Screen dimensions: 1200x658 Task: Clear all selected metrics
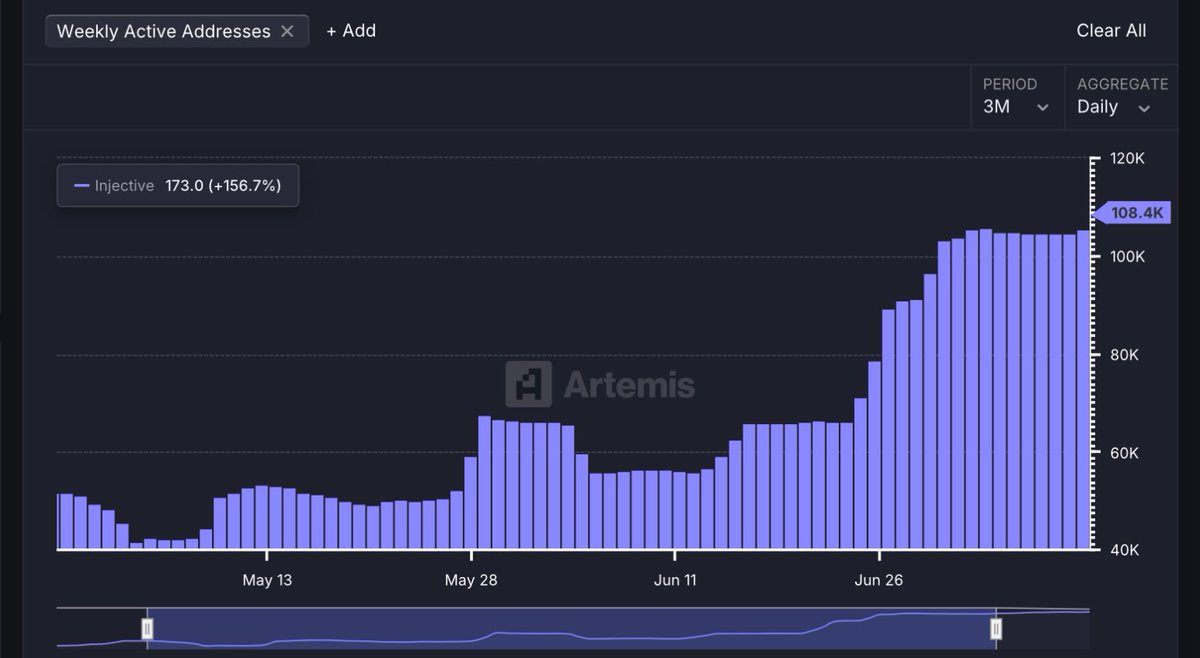coord(1111,31)
